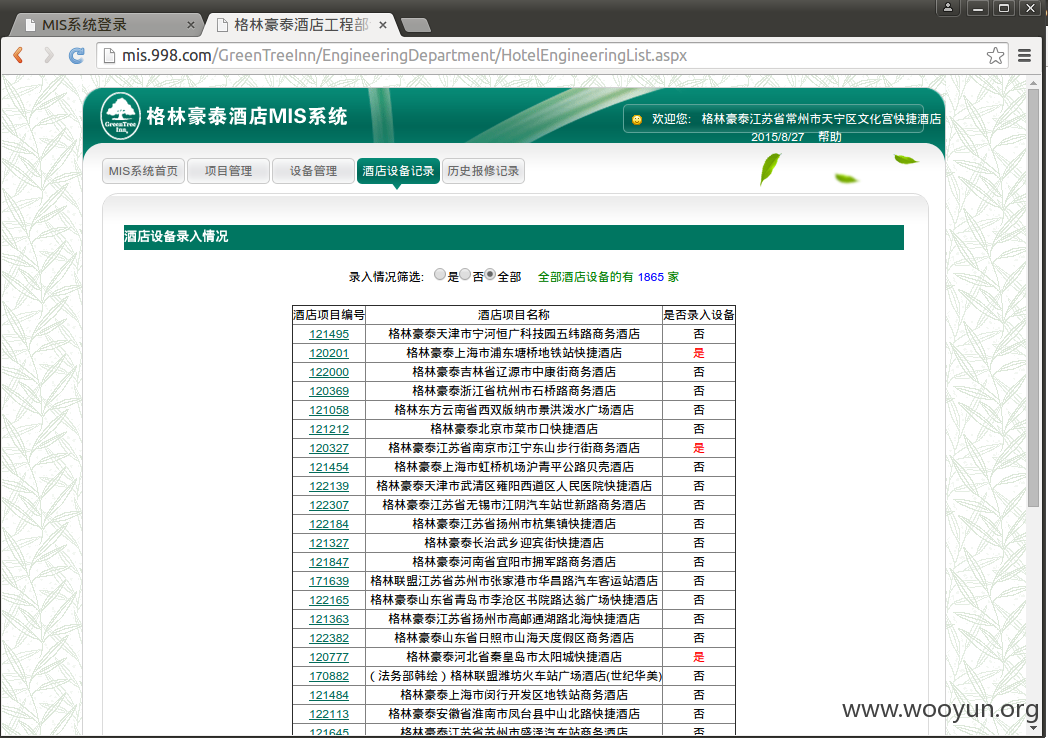
Task: Click hotel name 格林豪泰北京市菜市口快捷酒店
Action: tap(514, 429)
